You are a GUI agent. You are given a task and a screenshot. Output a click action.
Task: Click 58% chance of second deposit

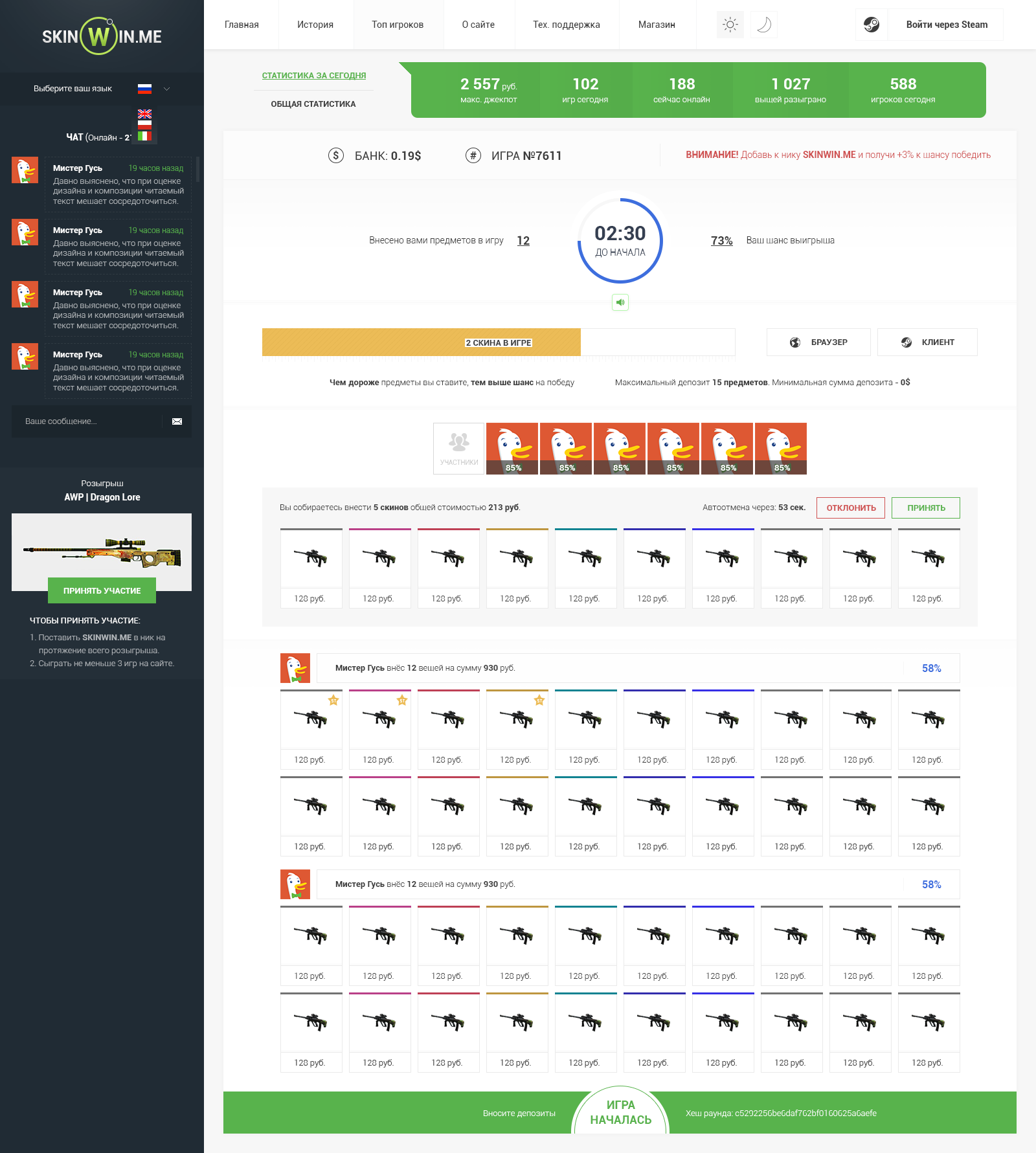coord(931,884)
